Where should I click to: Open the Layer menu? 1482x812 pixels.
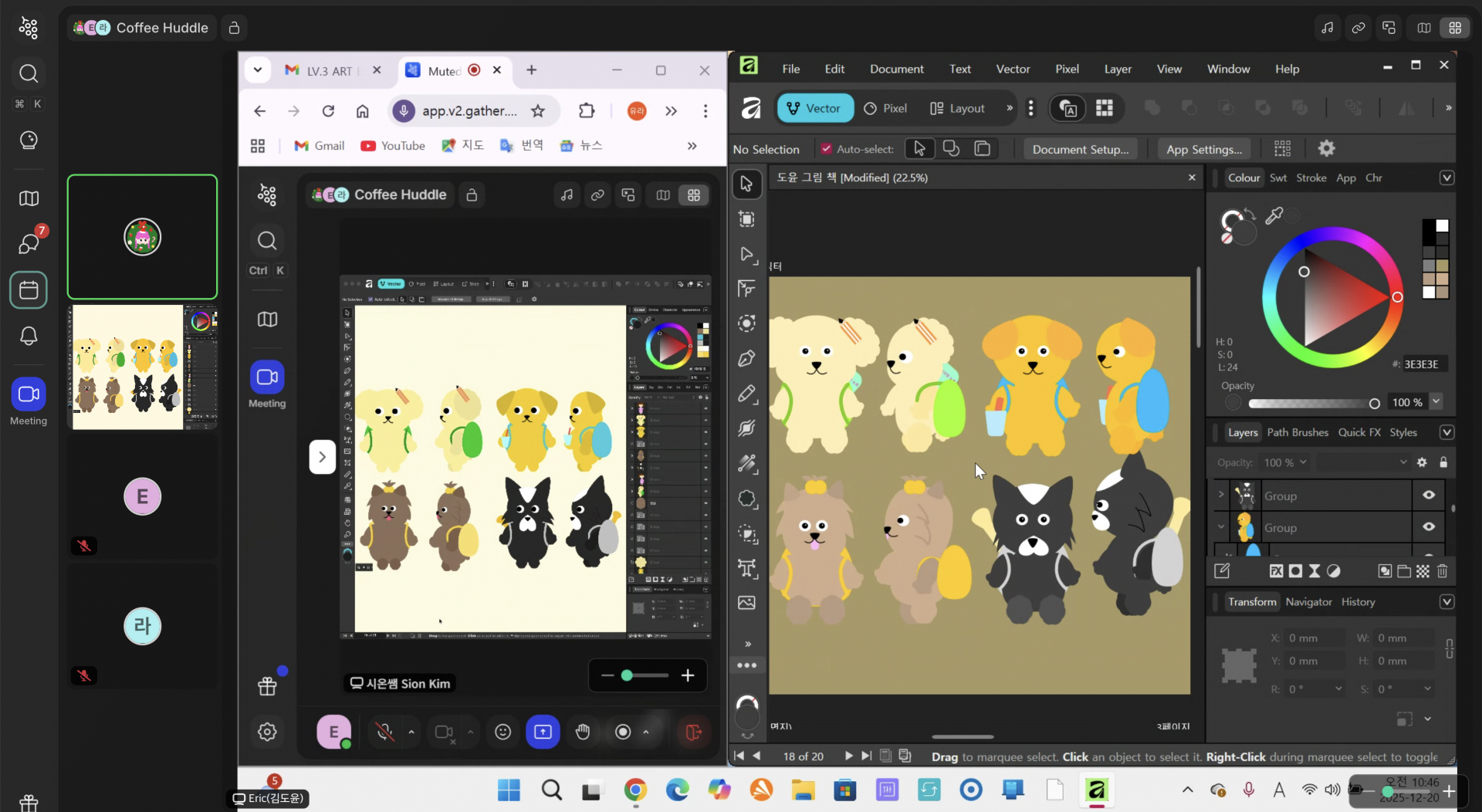tap(1117, 69)
